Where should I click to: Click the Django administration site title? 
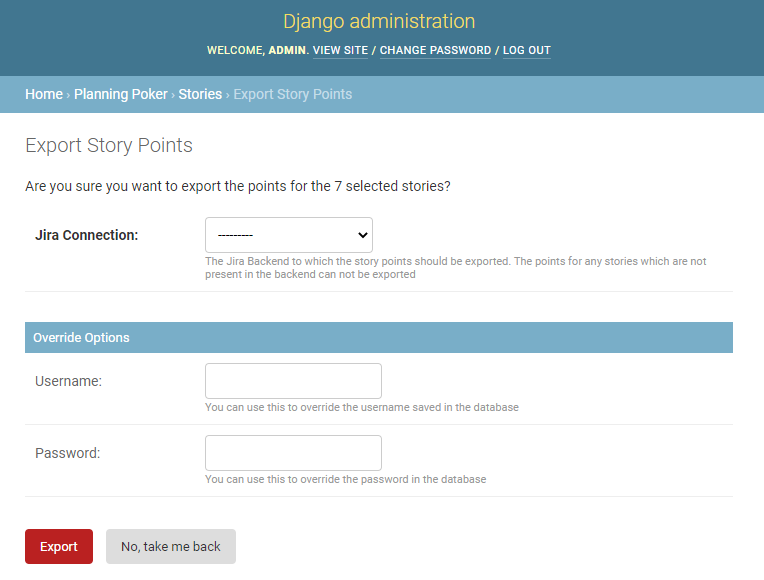[379, 21]
